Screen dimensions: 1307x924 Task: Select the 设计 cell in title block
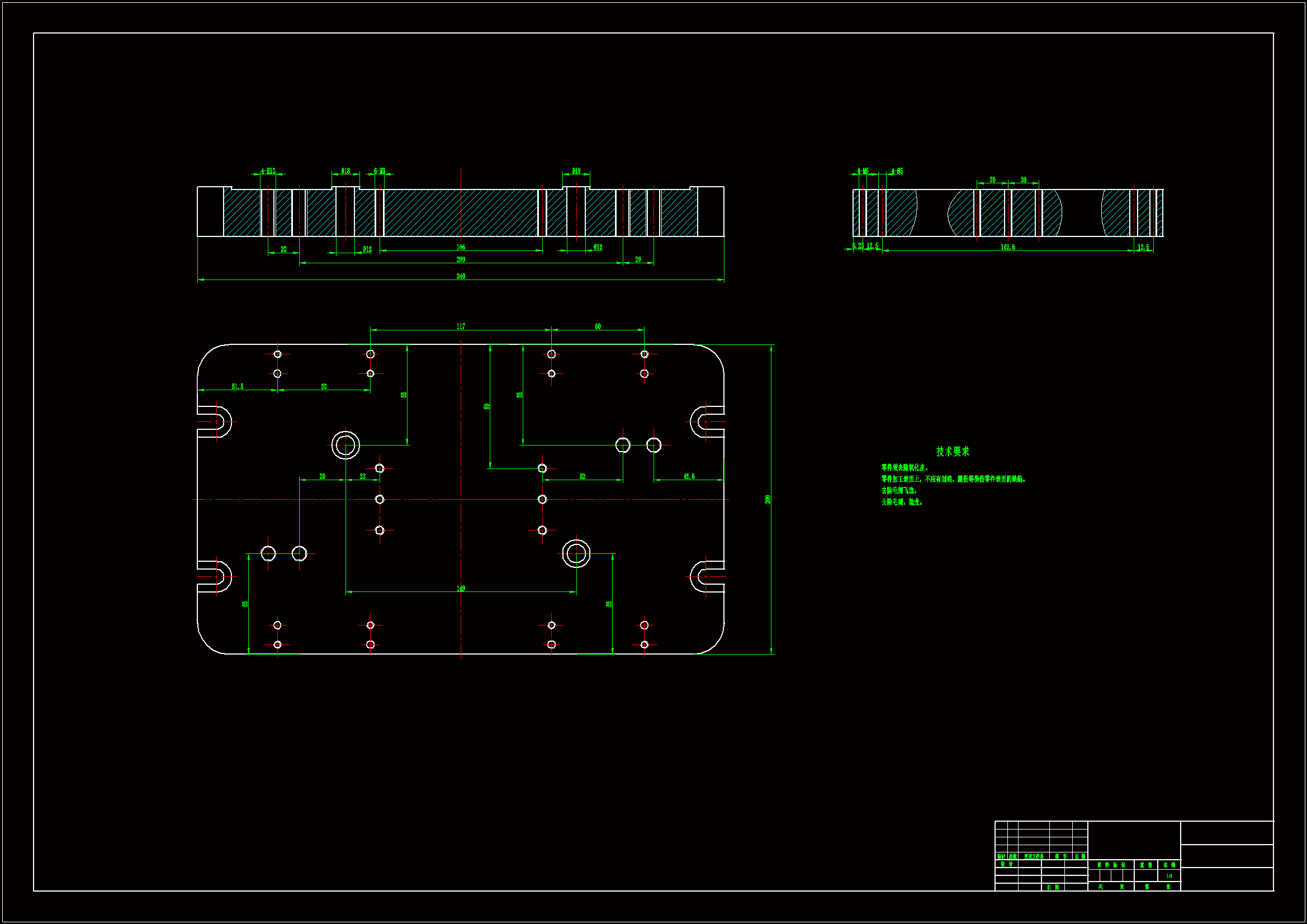point(1006,864)
